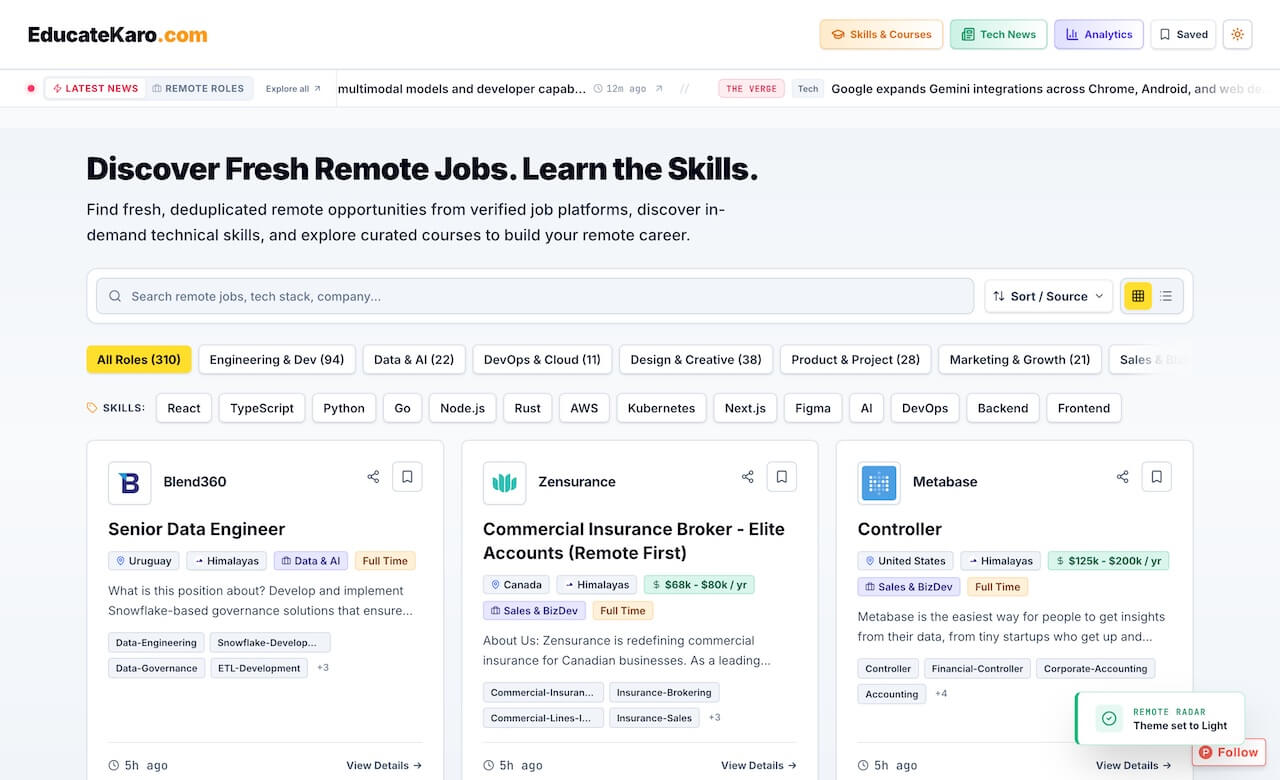The image size is (1280, 780).
Task: Click the Metabase company logo
Action: (879, 483)
